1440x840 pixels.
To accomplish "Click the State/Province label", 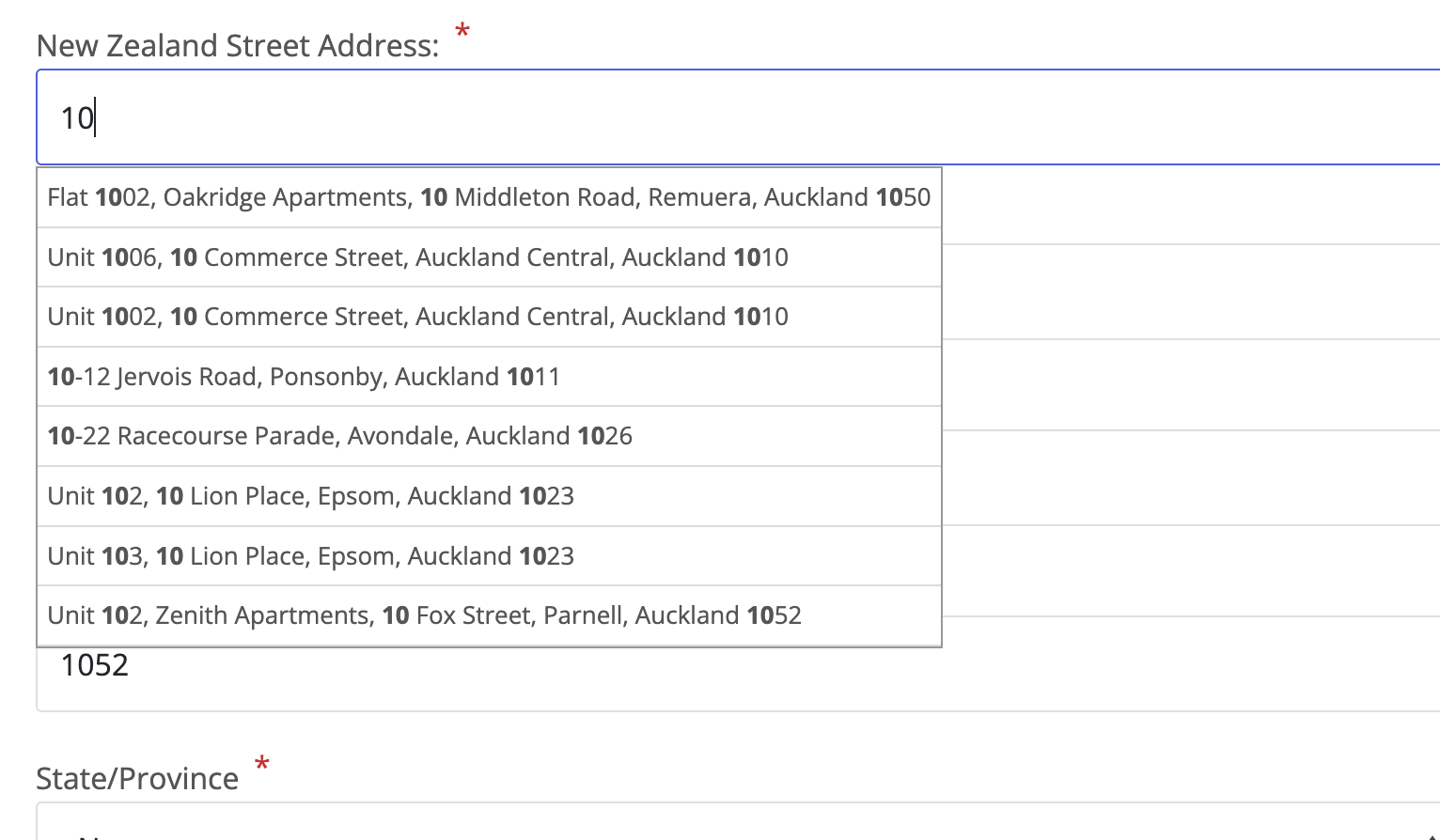I will 137,778.
